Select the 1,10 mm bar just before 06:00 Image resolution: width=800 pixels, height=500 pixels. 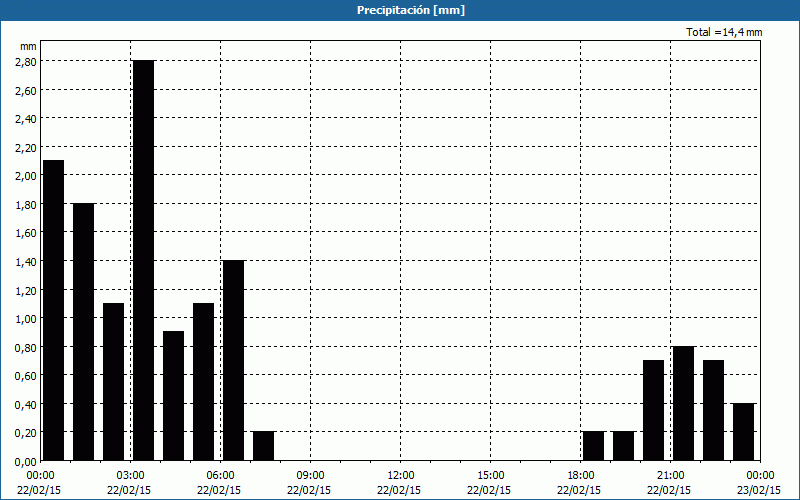click(x=204, y=382)
